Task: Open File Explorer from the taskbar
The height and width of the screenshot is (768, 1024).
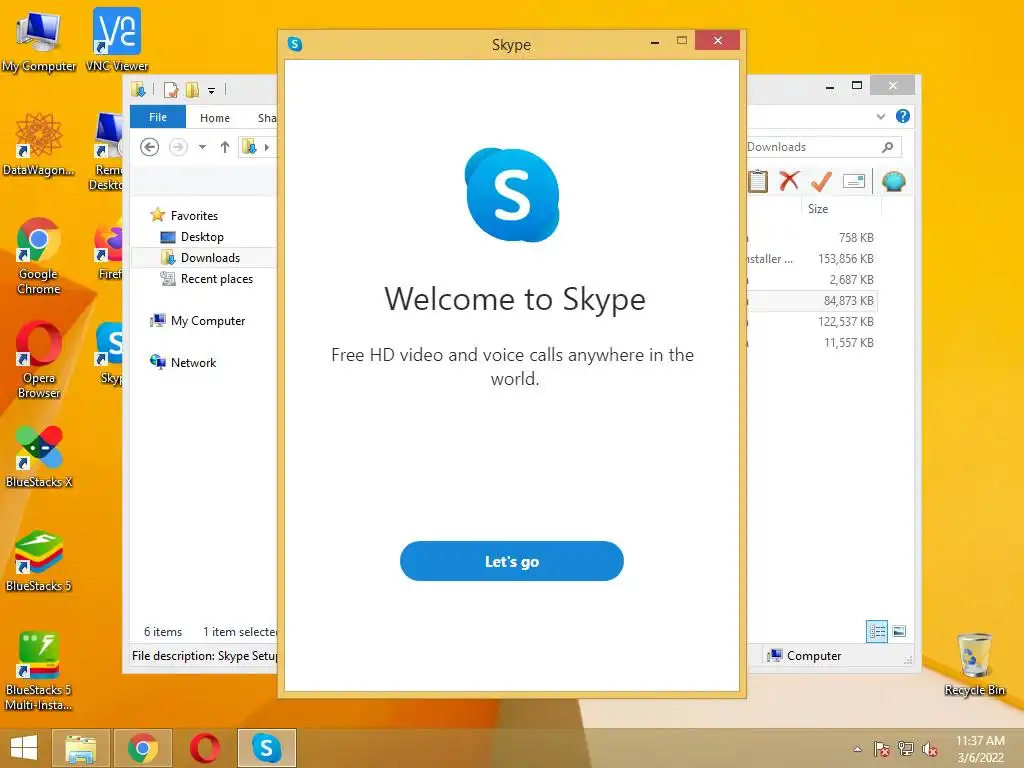Action: tap(80, 748)
